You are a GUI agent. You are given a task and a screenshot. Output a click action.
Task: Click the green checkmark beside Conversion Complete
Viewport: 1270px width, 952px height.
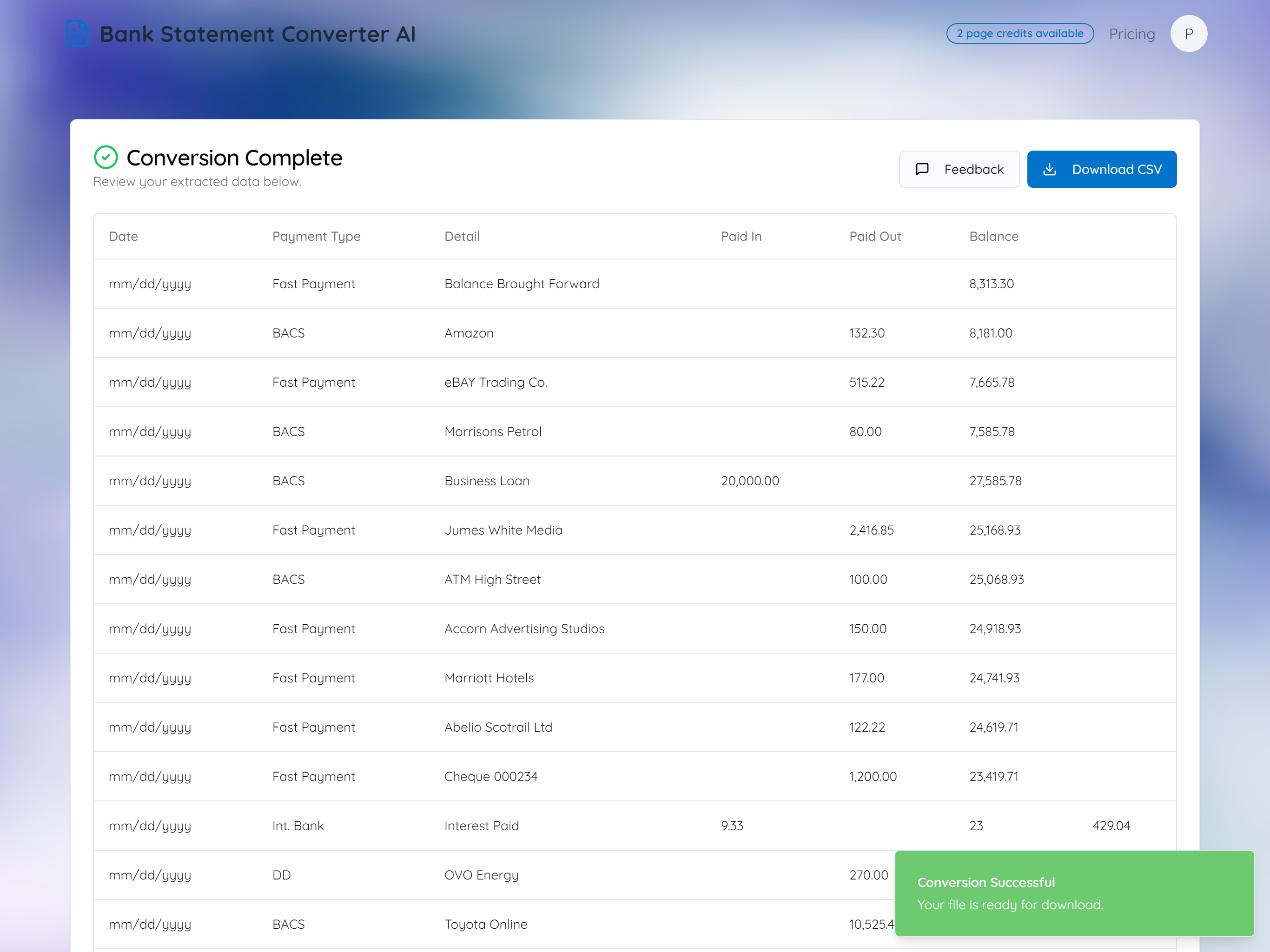(x=106, y=156)
